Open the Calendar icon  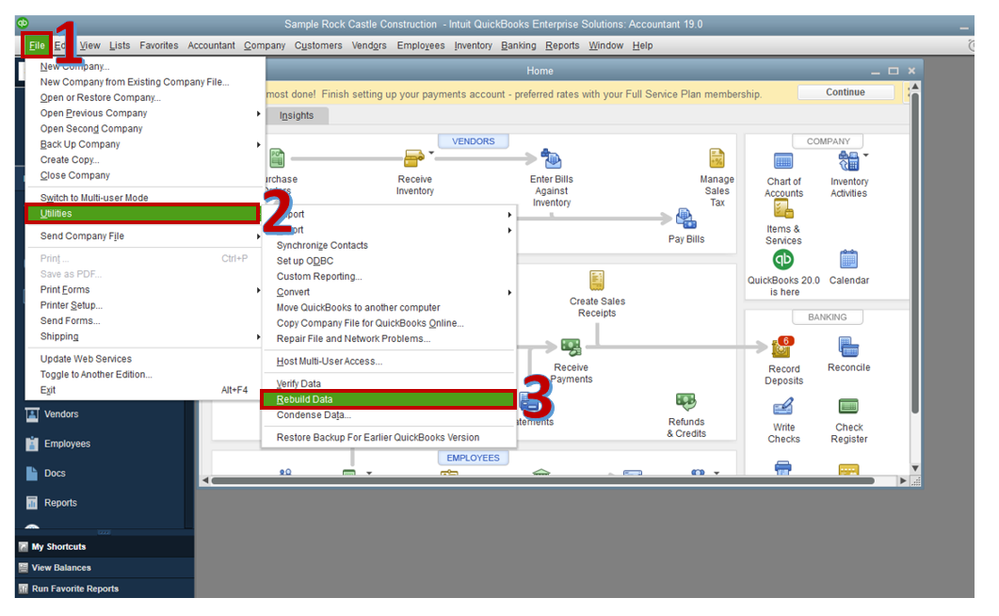[849, 259]
